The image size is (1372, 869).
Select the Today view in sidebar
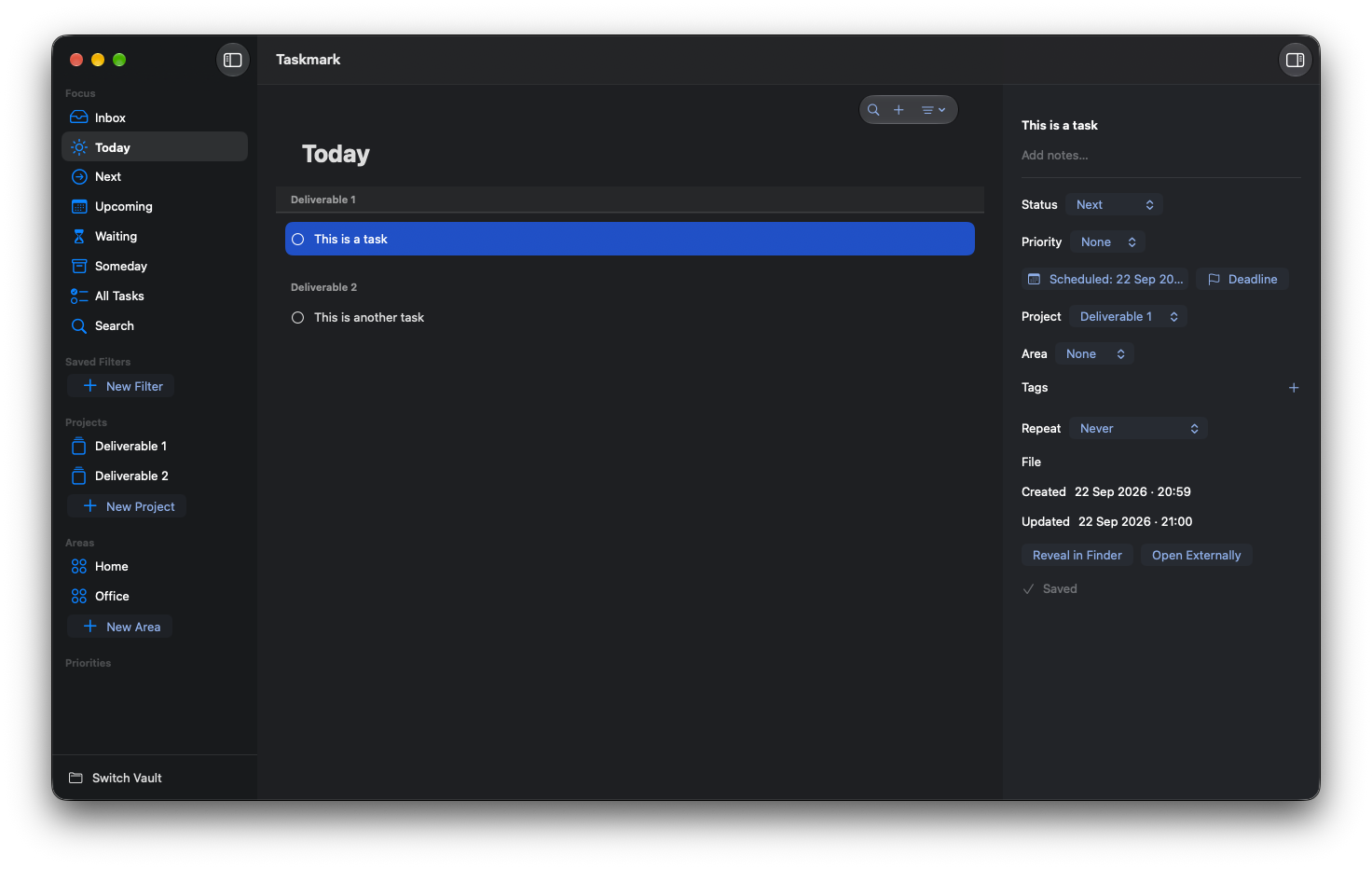tap(155, 147)
